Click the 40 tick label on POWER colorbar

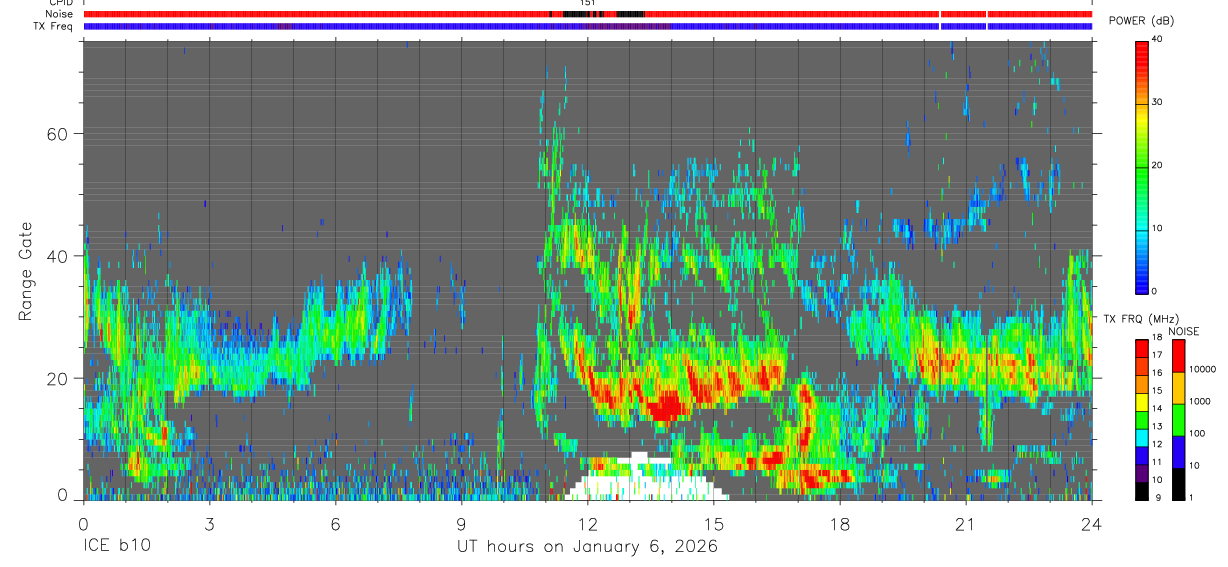(x=1157, y=39)
